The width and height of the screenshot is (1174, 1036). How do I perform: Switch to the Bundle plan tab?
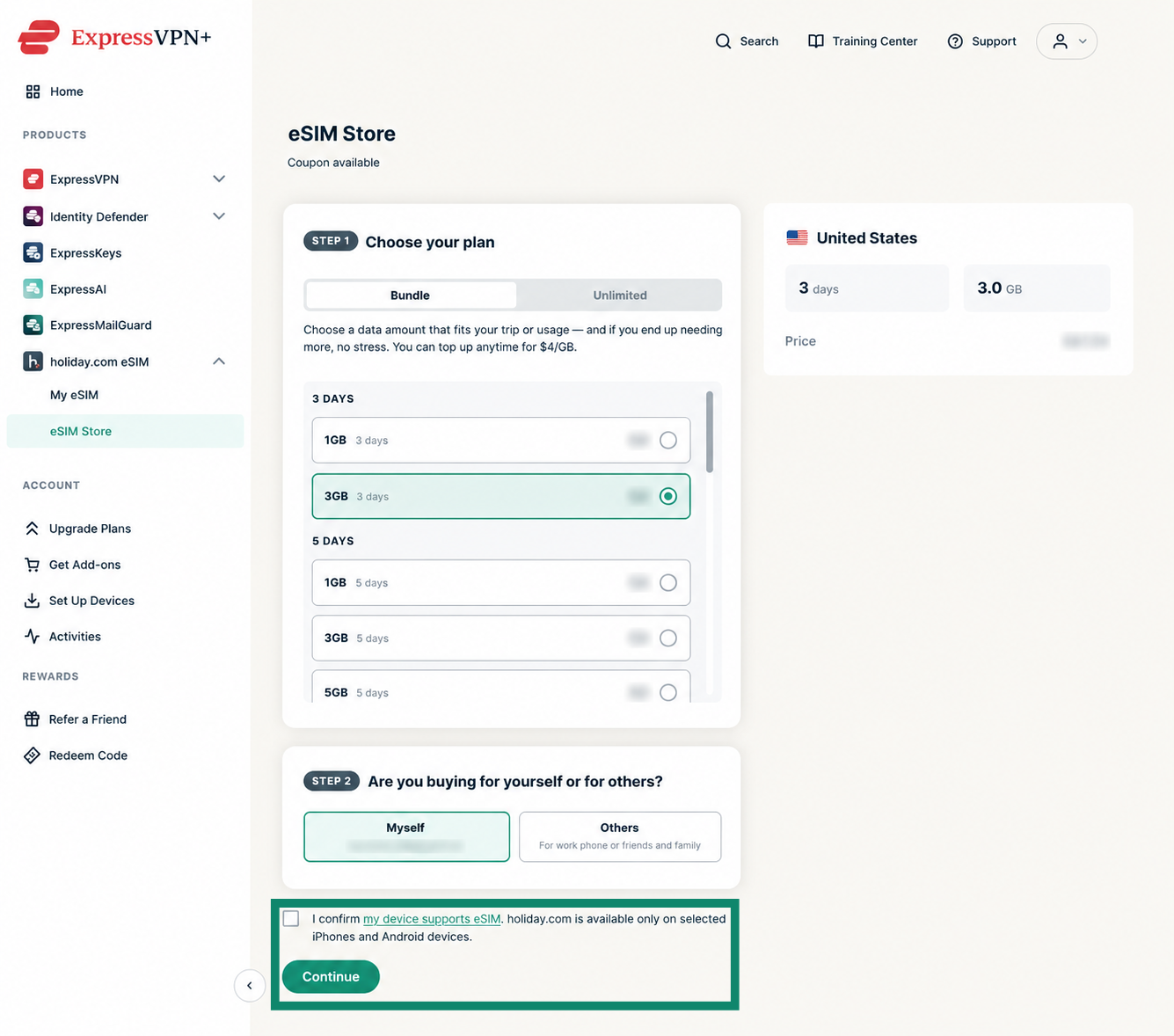pos(411,295)
